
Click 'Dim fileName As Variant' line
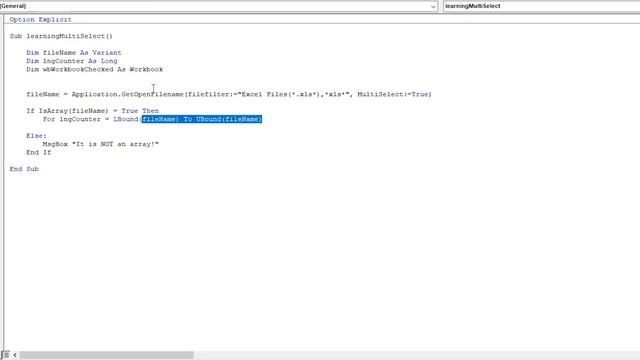[74, 53]
